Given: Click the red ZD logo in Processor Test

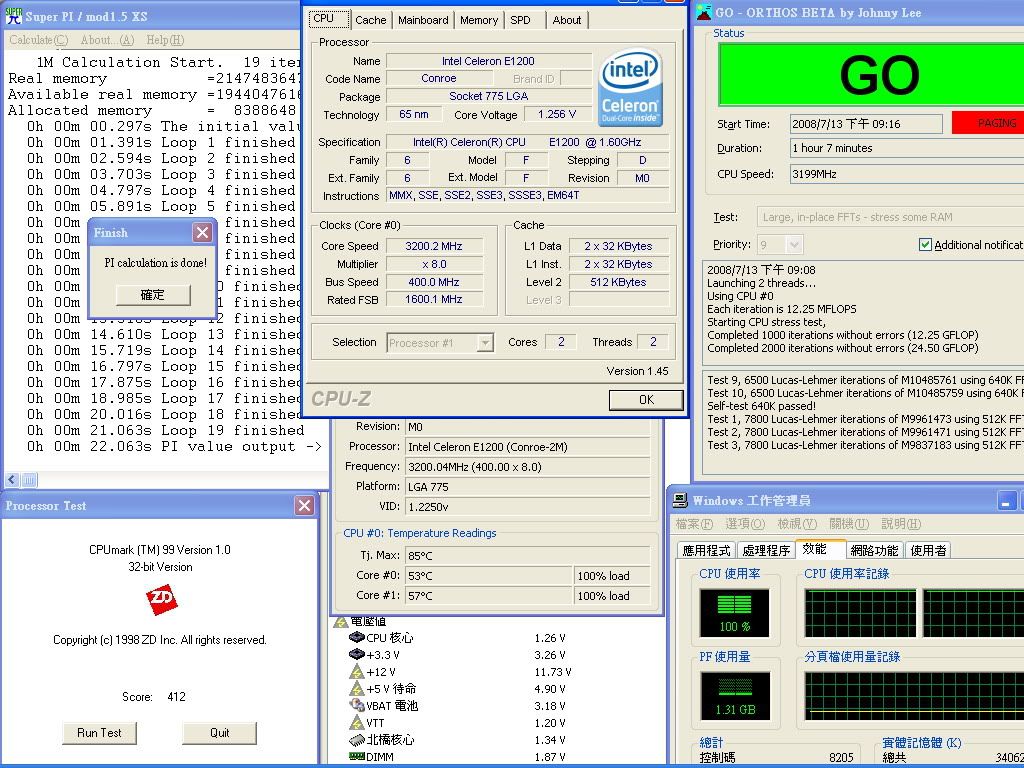Looking at the screenshot, I should point(161,600).
